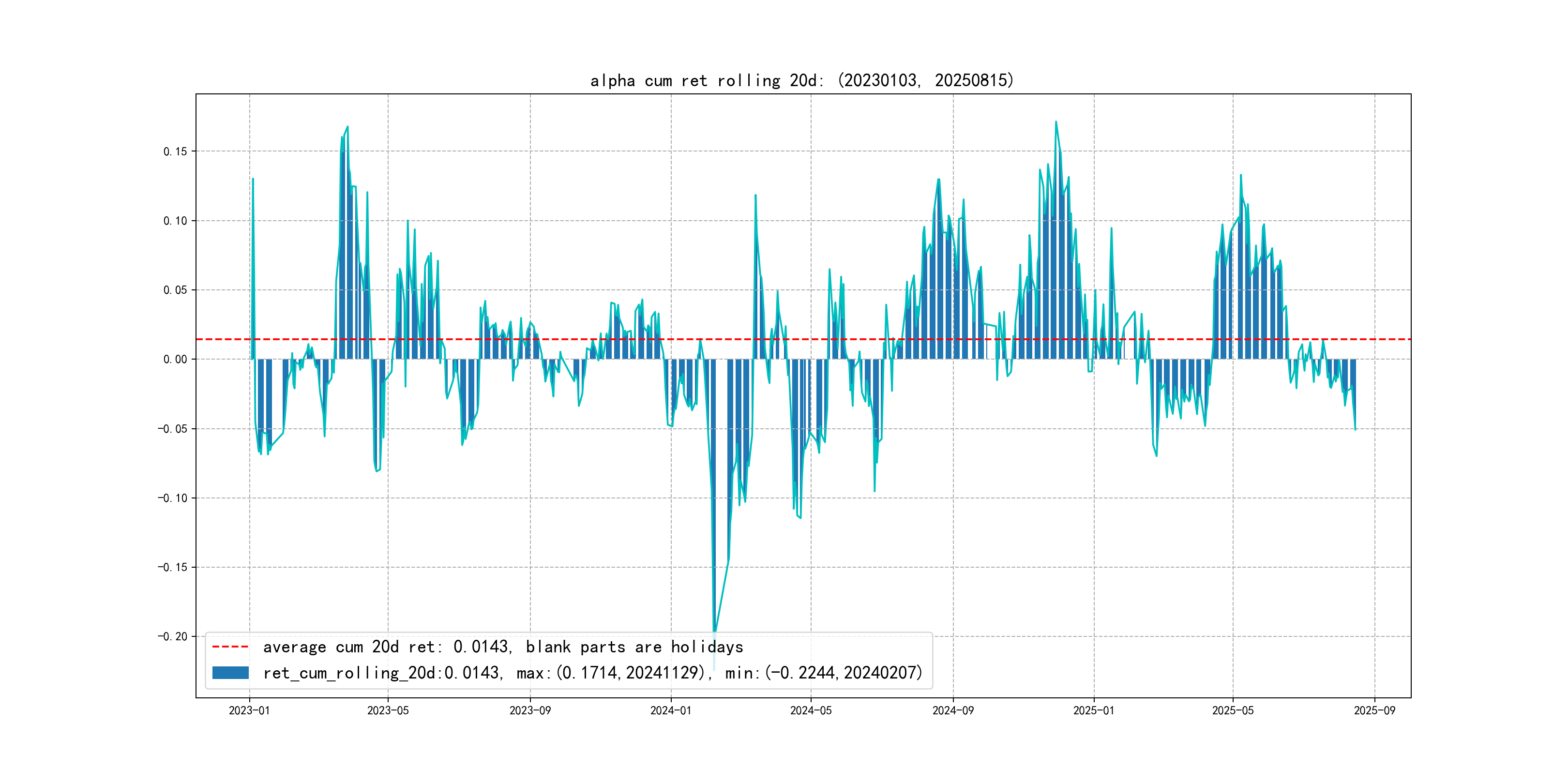The width and height of the screenshot is (1568, 784).
Task: Click the 0.00 y-axis tick label
Action: tap(175, 359)
